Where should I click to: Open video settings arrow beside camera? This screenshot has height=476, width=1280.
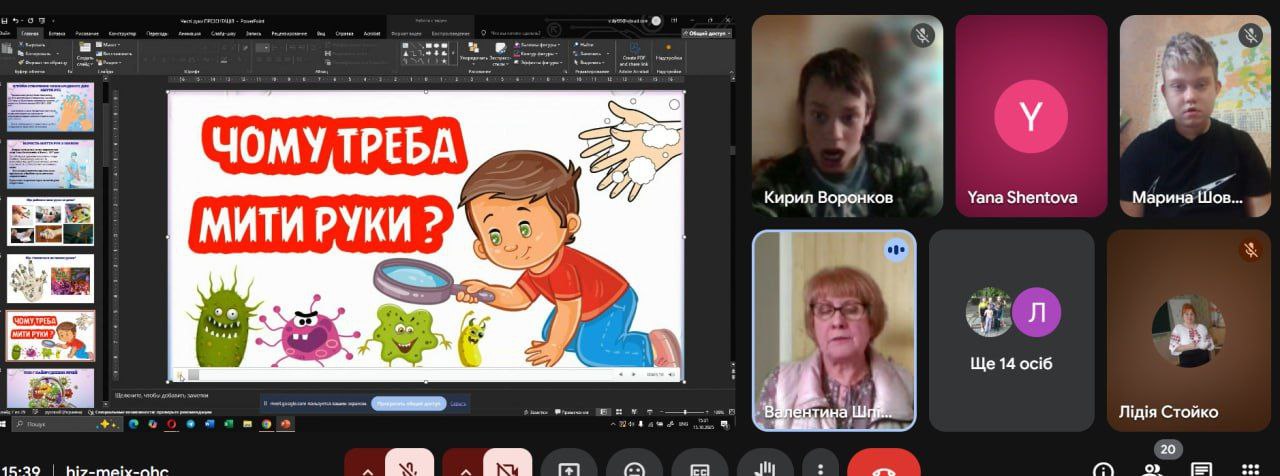pos(465,467)
